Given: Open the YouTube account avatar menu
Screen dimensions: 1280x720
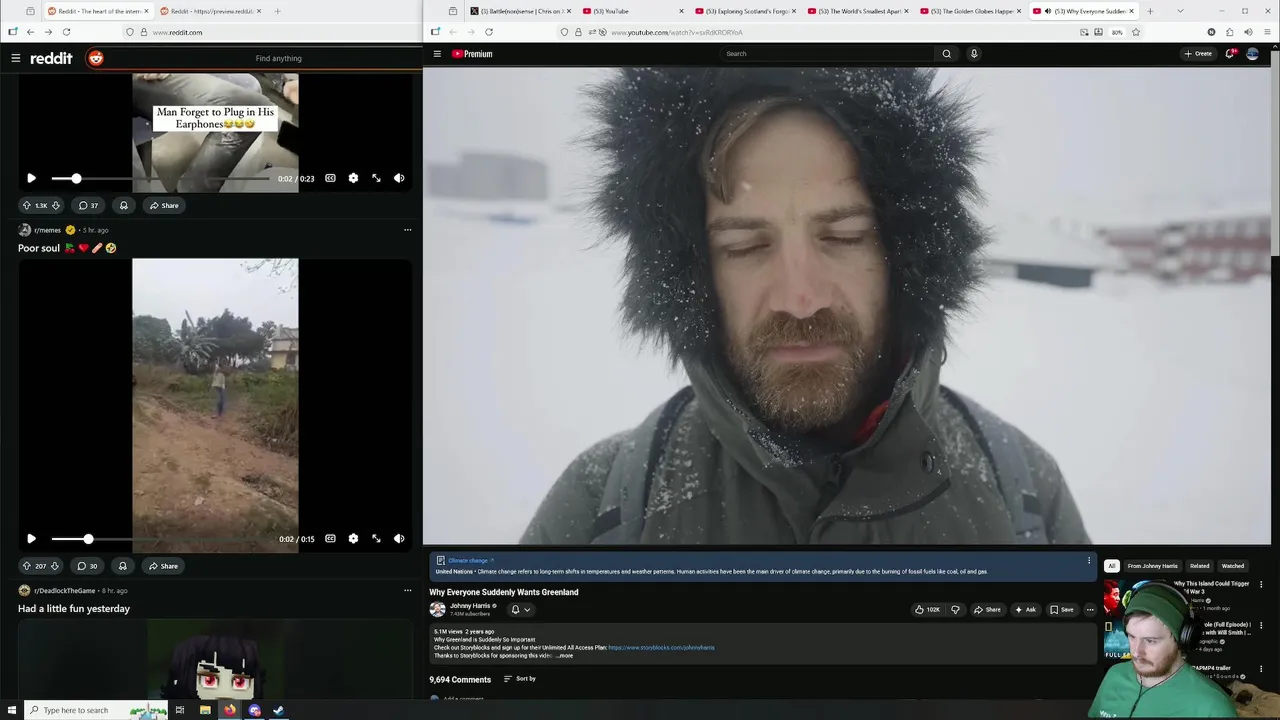Looking at the screenshot, I should 1252,54.
